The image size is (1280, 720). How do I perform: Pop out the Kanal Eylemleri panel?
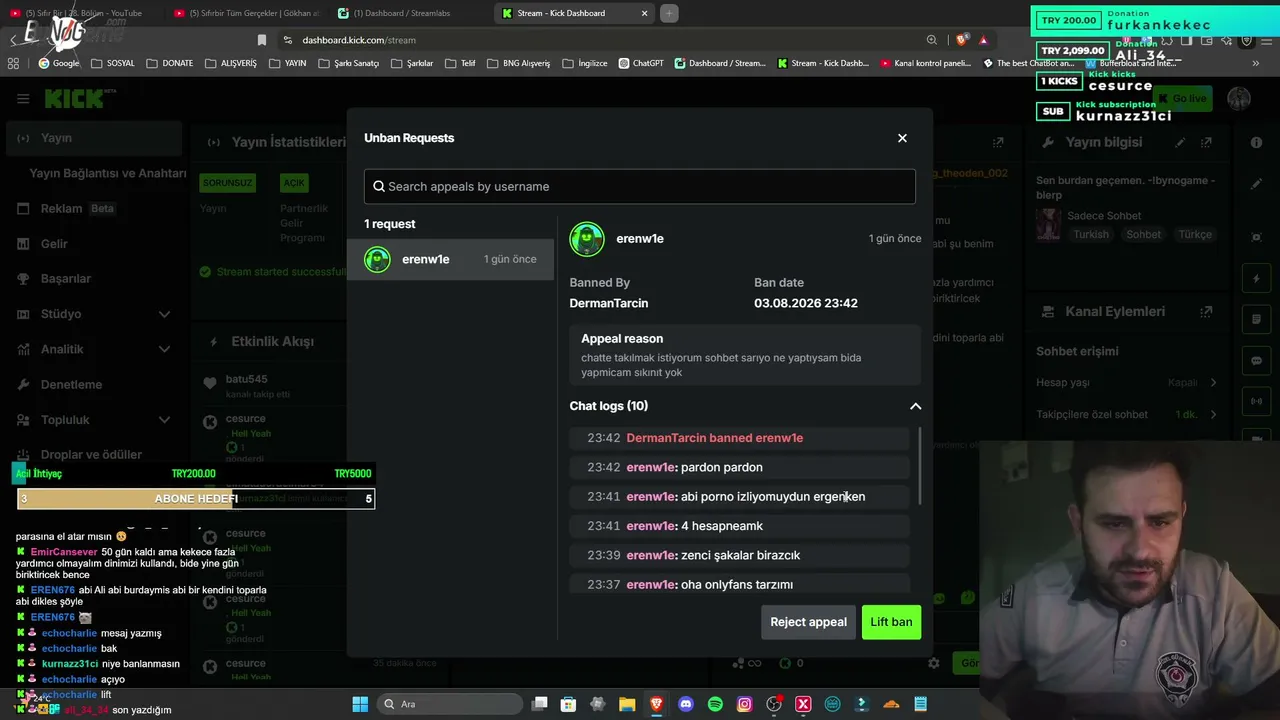pos(1207,312)
